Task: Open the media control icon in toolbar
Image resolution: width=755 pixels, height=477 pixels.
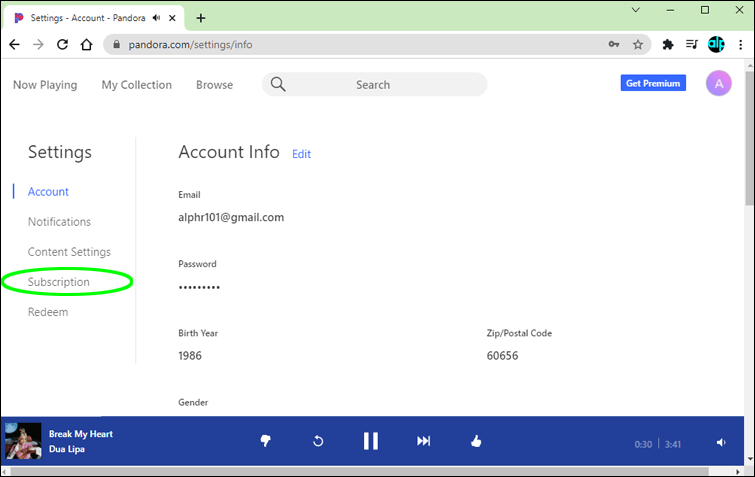Action: point(692,44)
